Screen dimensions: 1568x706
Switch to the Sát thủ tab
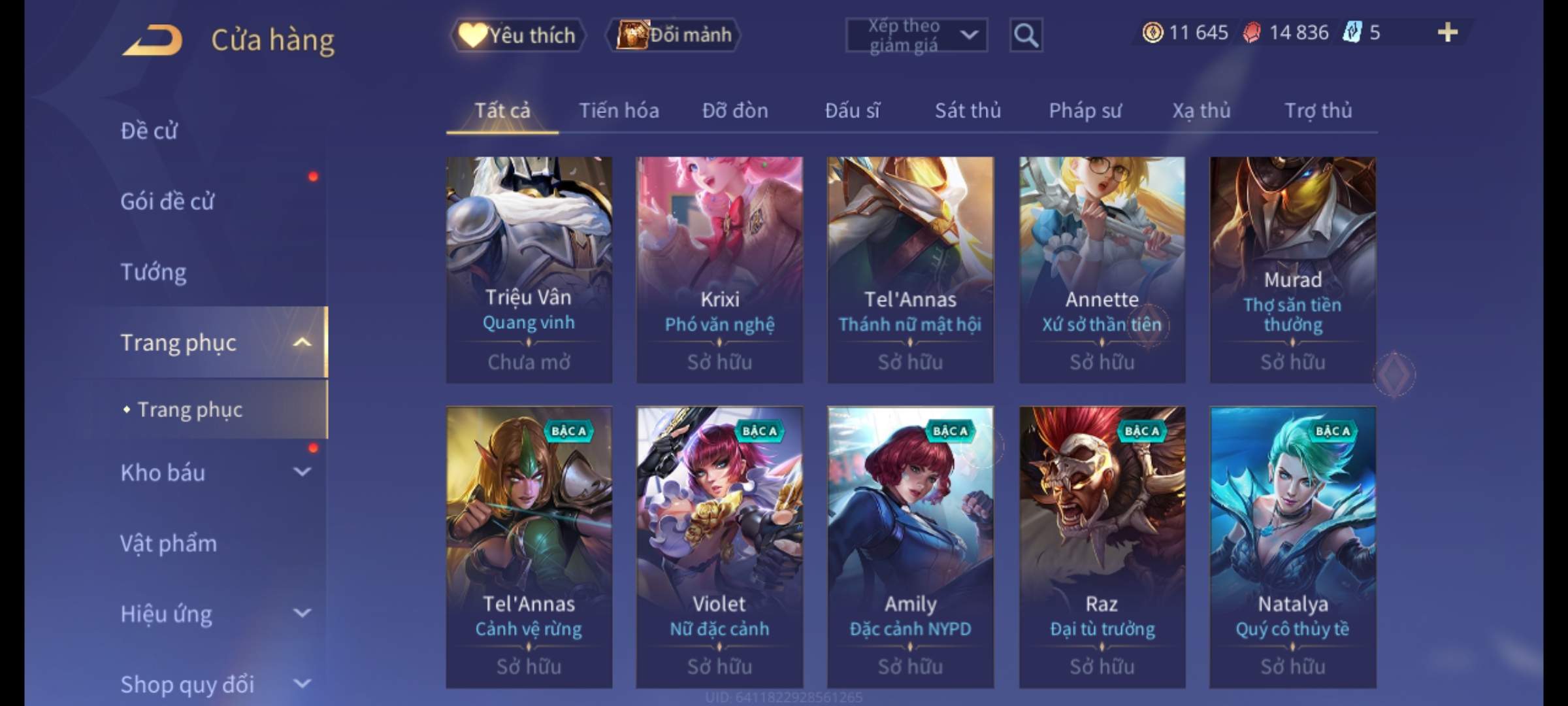click(968, 110)
